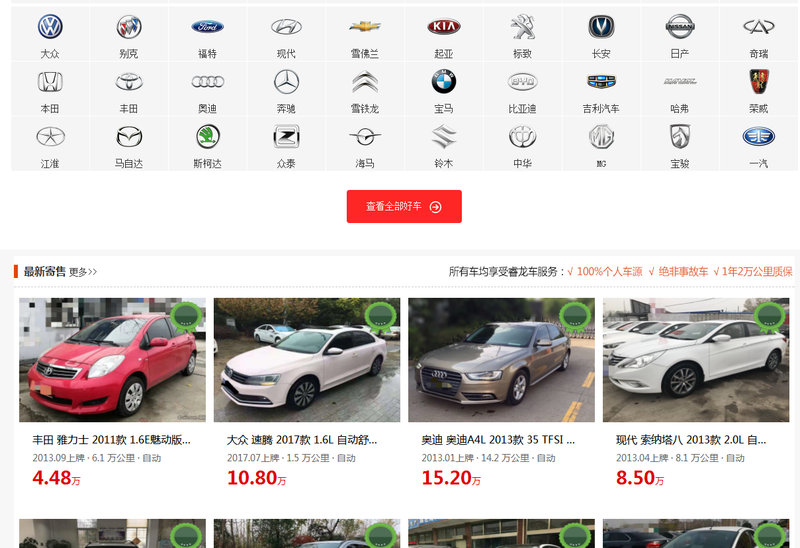Pick the Roewe (荣威) shield logo
This screenshot has width=800, height=548.
coord(759,82)
